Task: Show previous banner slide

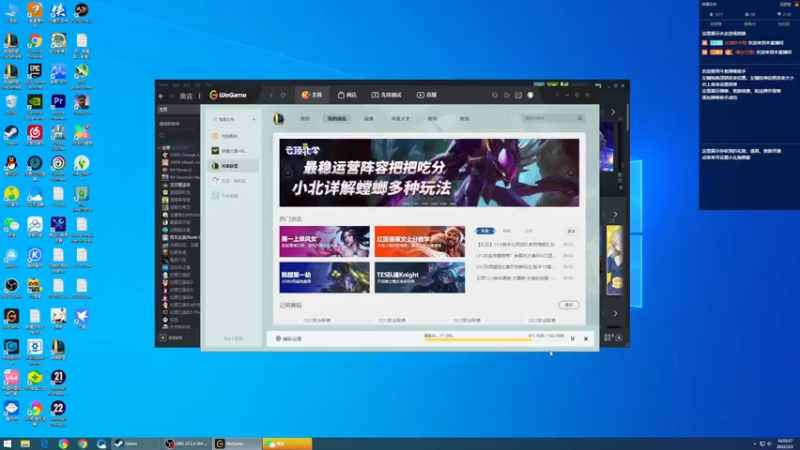Action: (x=288, y=173)
